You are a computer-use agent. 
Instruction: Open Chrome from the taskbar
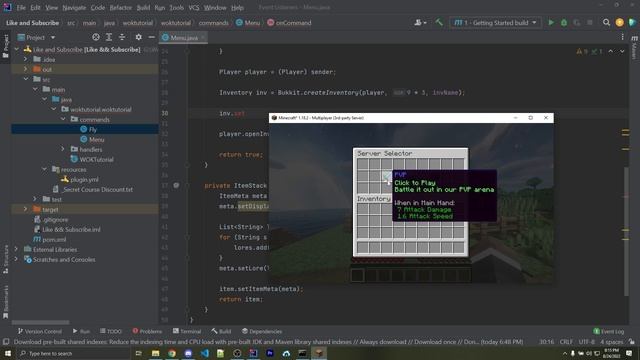point(172,353)
